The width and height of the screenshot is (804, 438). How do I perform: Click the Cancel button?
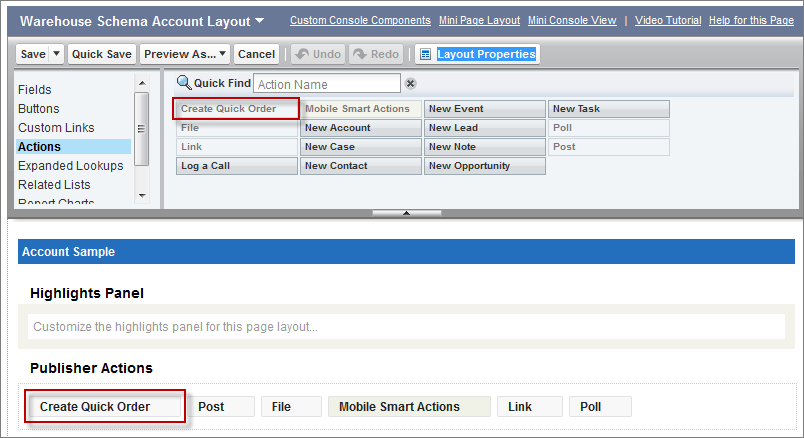coord(256,54)
